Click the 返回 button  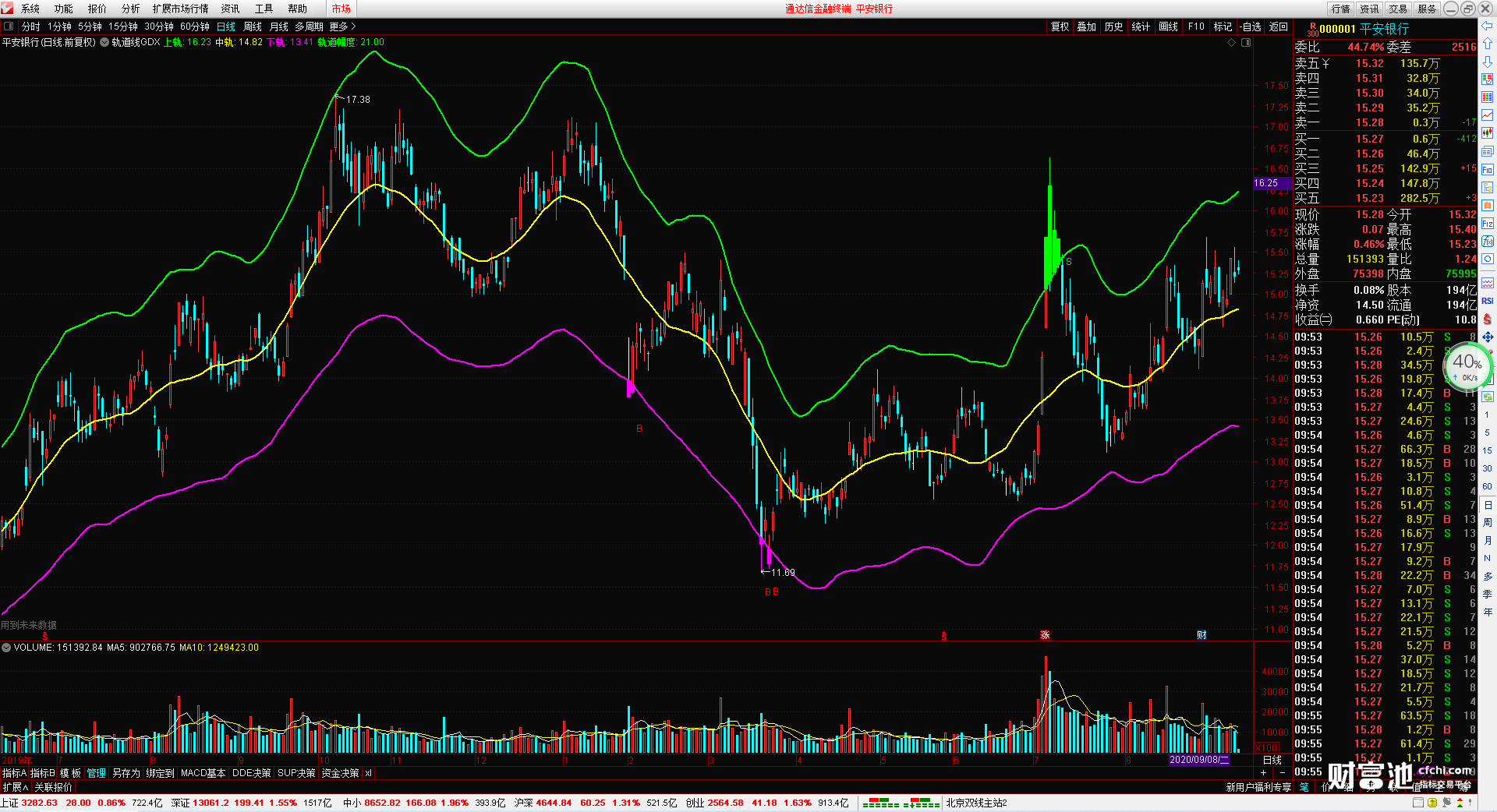(1279, 26)
